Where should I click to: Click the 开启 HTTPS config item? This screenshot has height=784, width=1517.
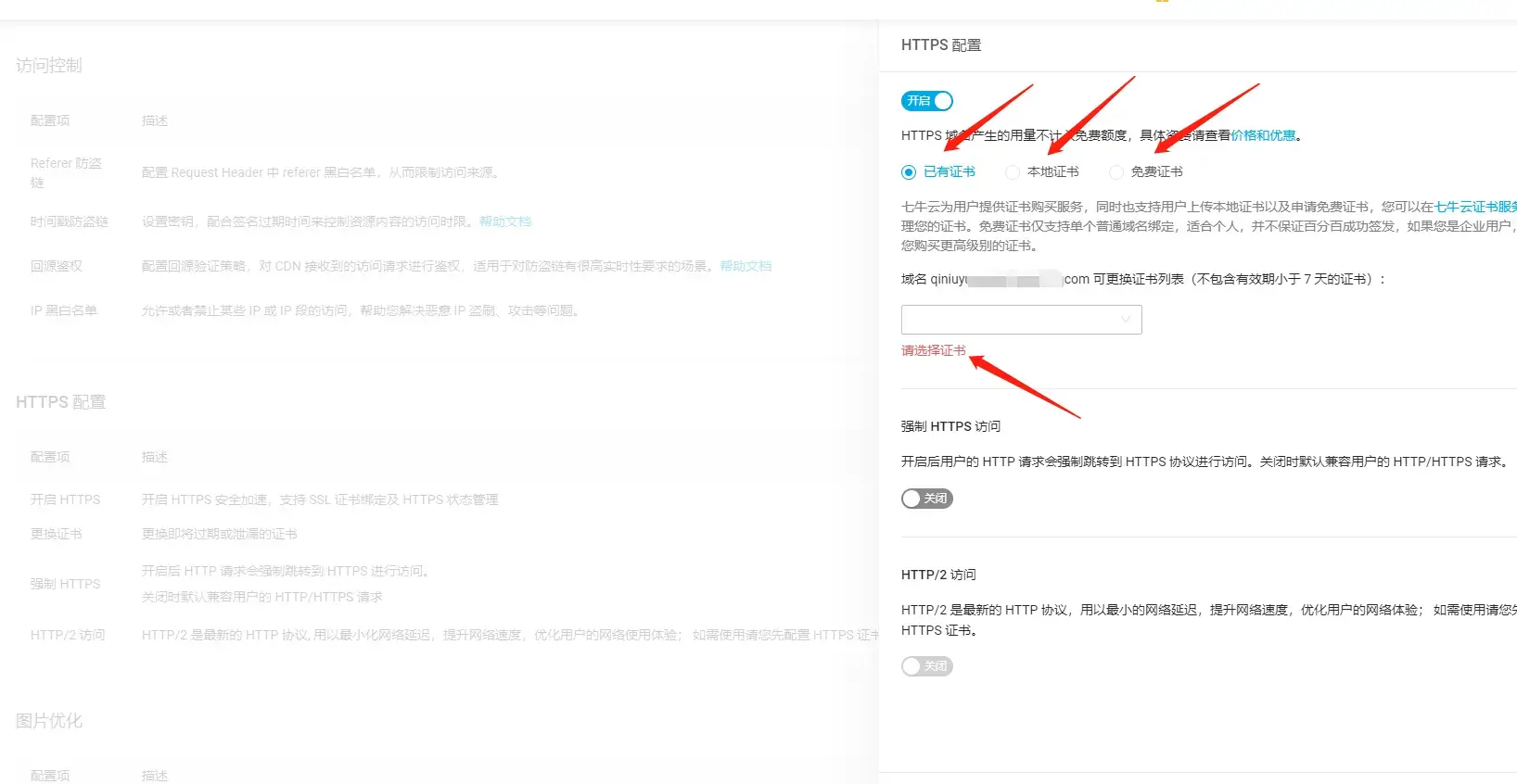click(x=65, y=499)
